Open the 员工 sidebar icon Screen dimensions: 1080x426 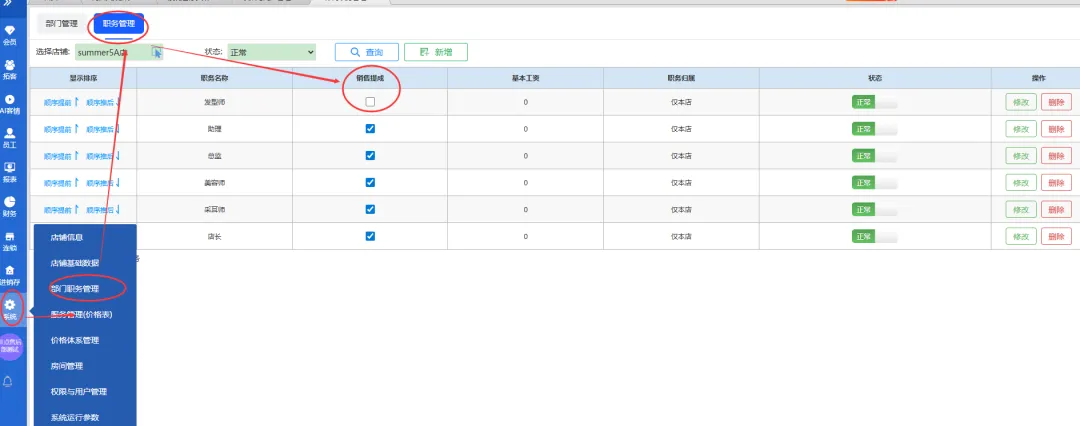[10, 138]
